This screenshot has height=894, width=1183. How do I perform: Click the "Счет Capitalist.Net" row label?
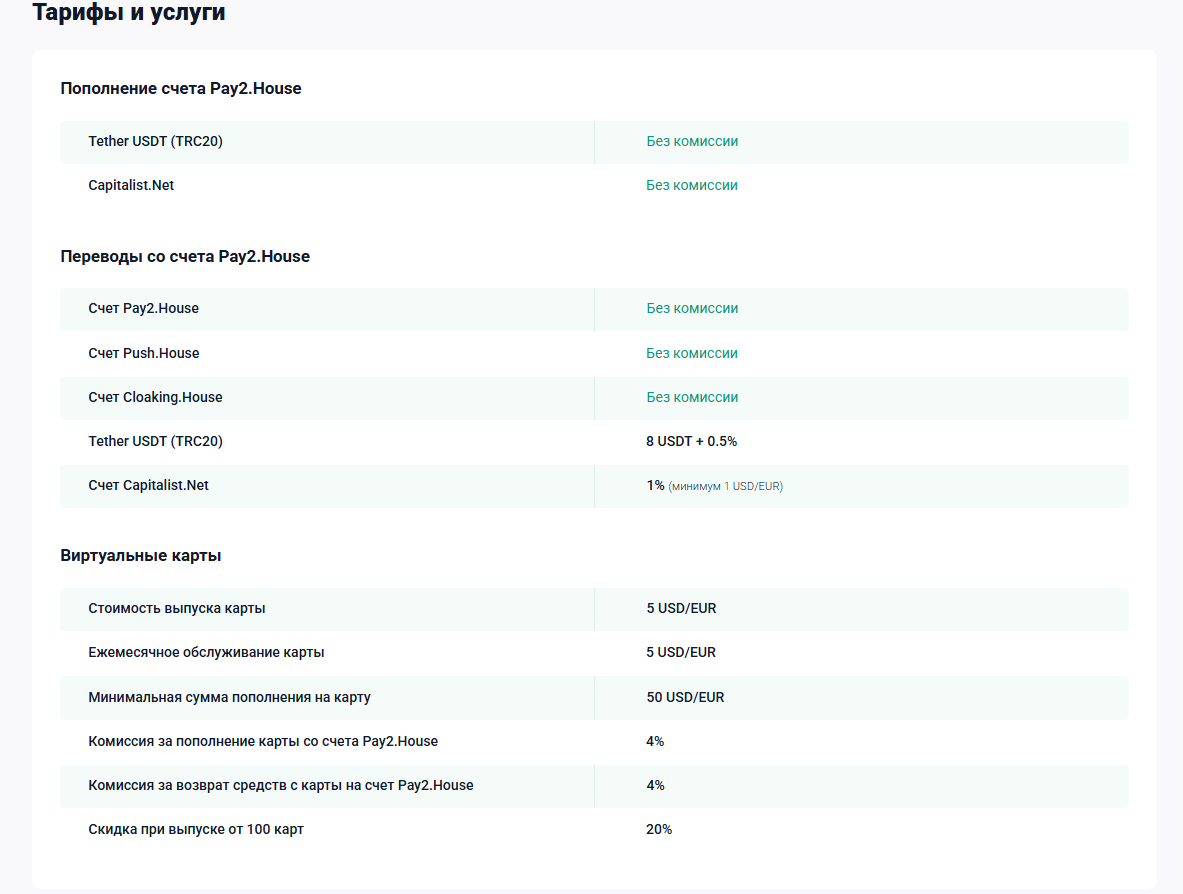pyautogui.click(x=149, y=485)
